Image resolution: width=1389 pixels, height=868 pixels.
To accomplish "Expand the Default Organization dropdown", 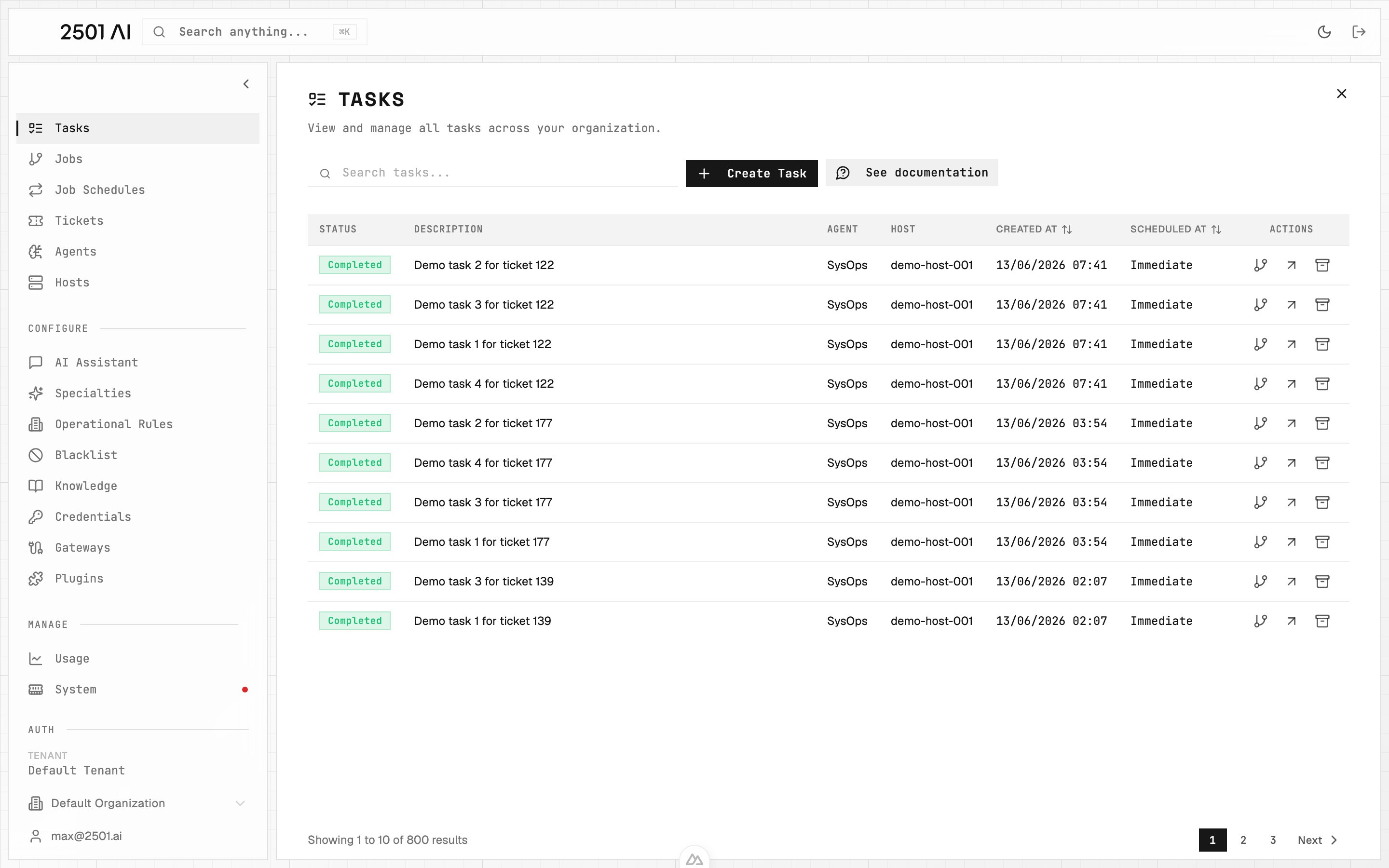I will [x=138, y=804].
